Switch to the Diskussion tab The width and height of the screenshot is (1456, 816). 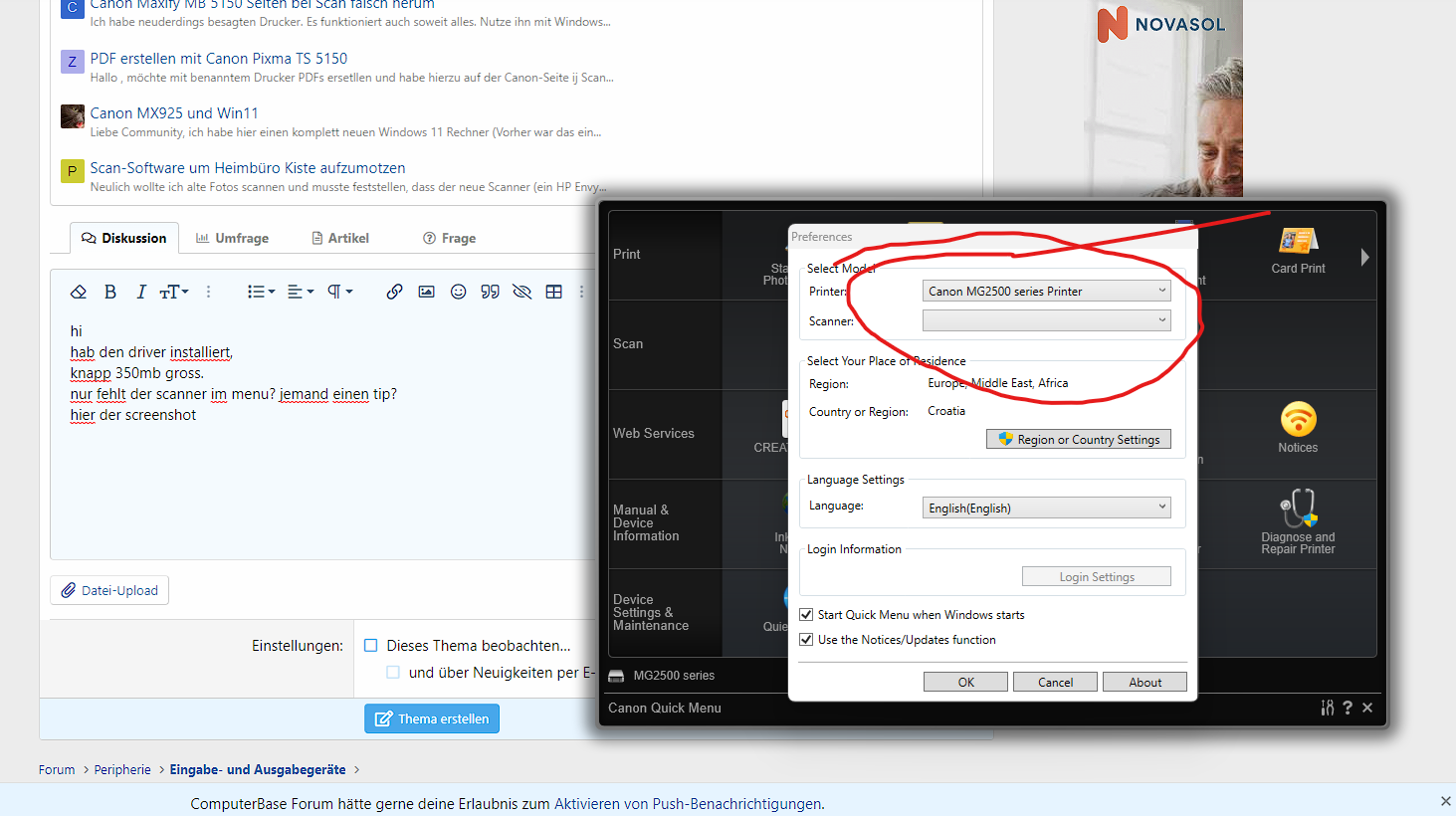pyautogui.click(x=124, y=238)
